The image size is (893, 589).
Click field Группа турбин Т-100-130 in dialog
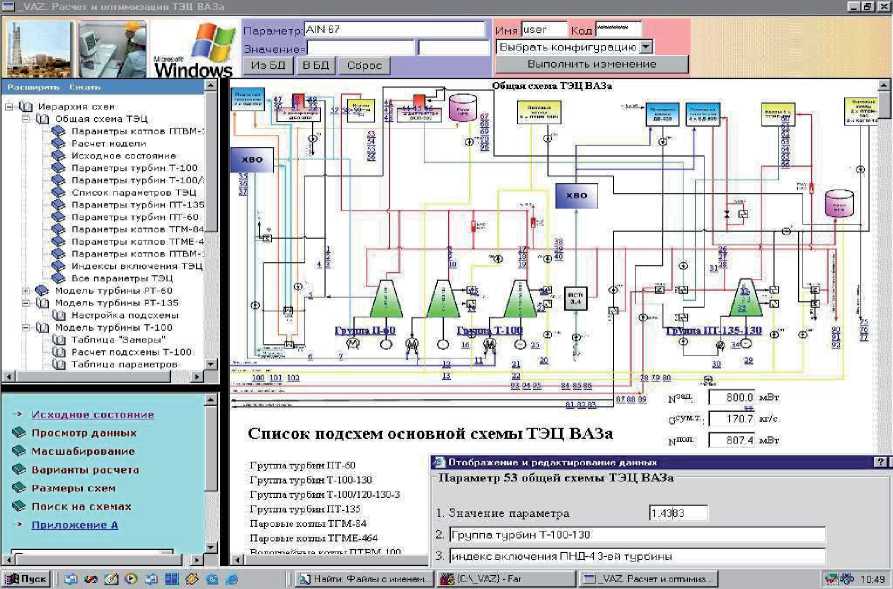637,534
